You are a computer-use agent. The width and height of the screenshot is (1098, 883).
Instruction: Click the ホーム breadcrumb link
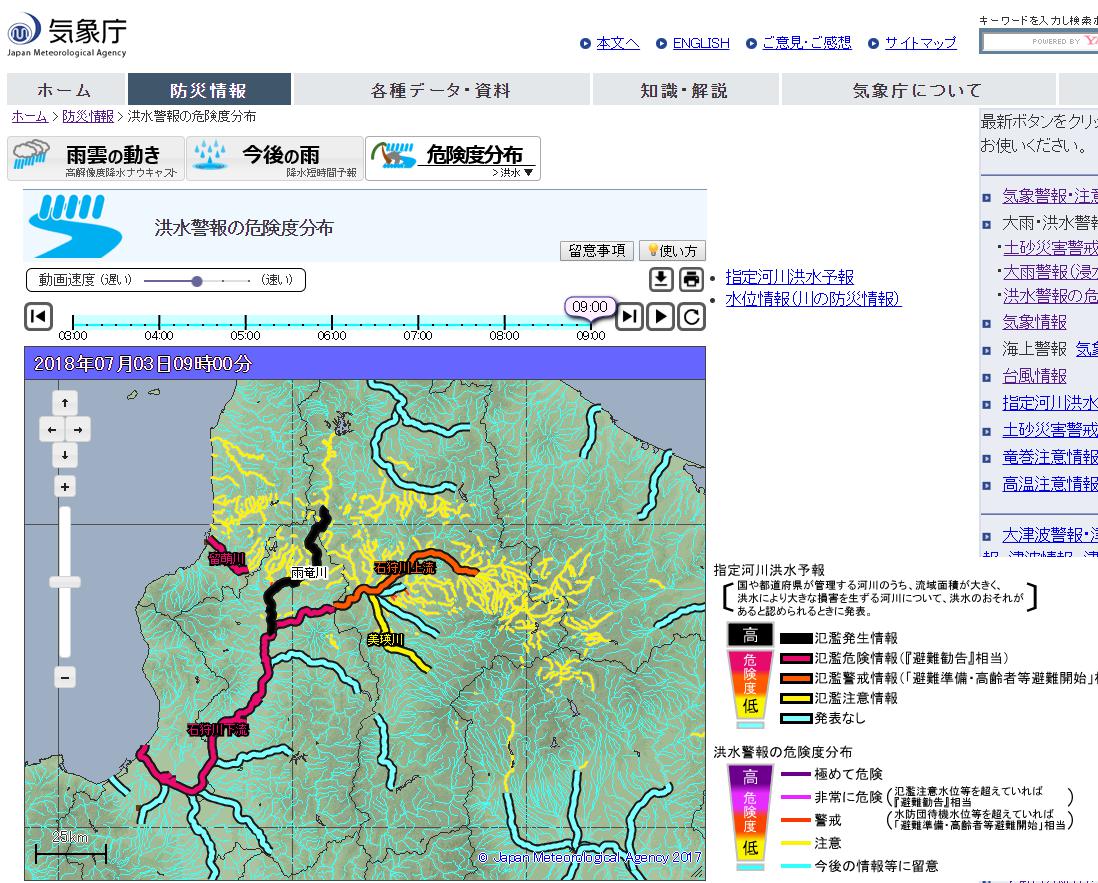pos(29,116)
